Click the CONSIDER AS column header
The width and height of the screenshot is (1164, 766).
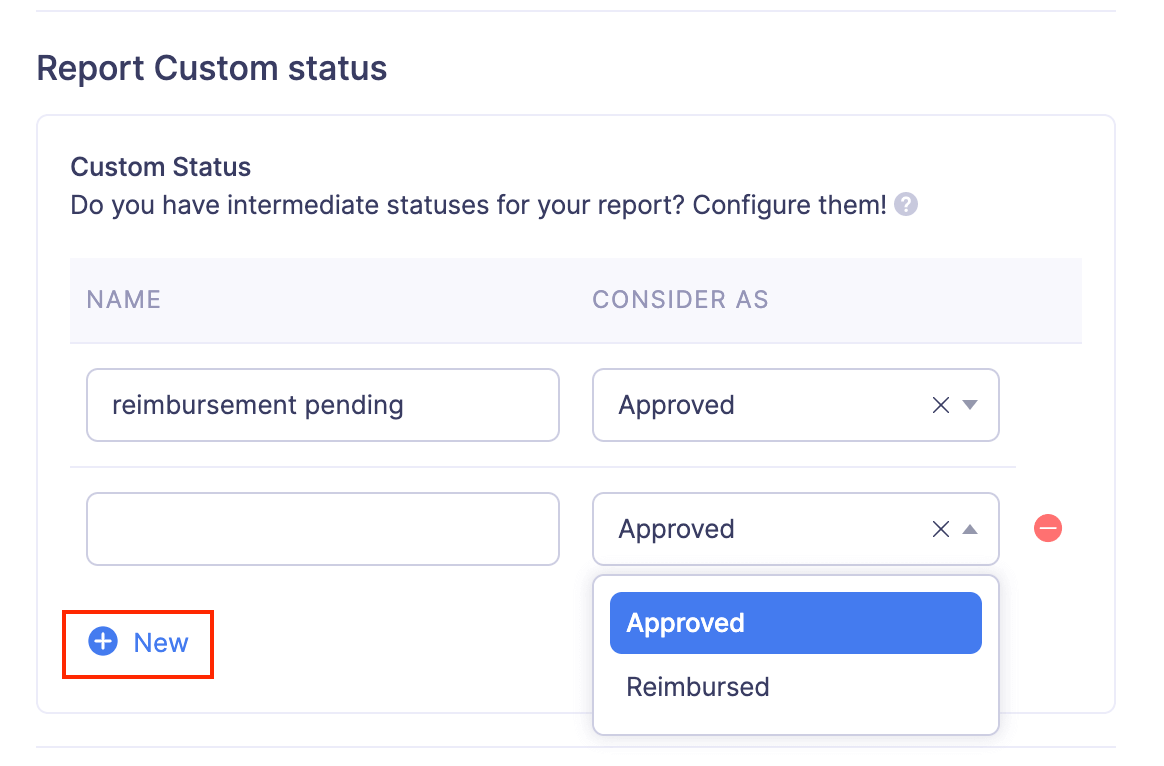[x=680, y=300]
